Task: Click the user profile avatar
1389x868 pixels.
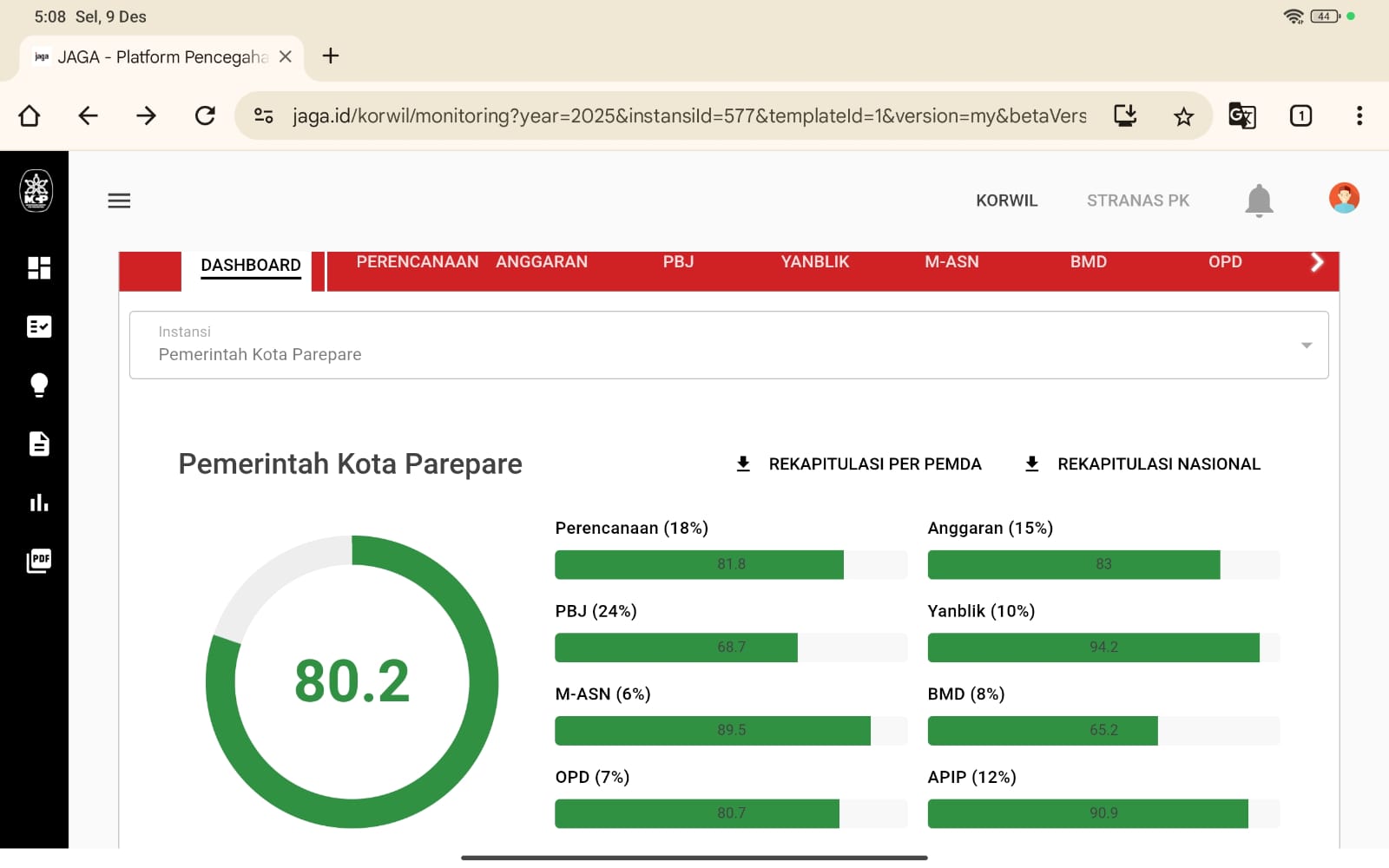Action: point(1343,199)
